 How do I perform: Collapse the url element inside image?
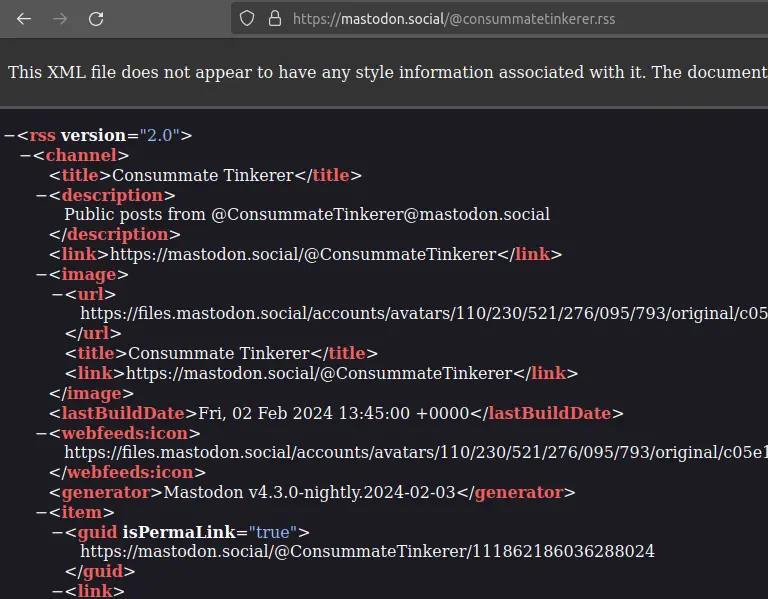(57, 294)
